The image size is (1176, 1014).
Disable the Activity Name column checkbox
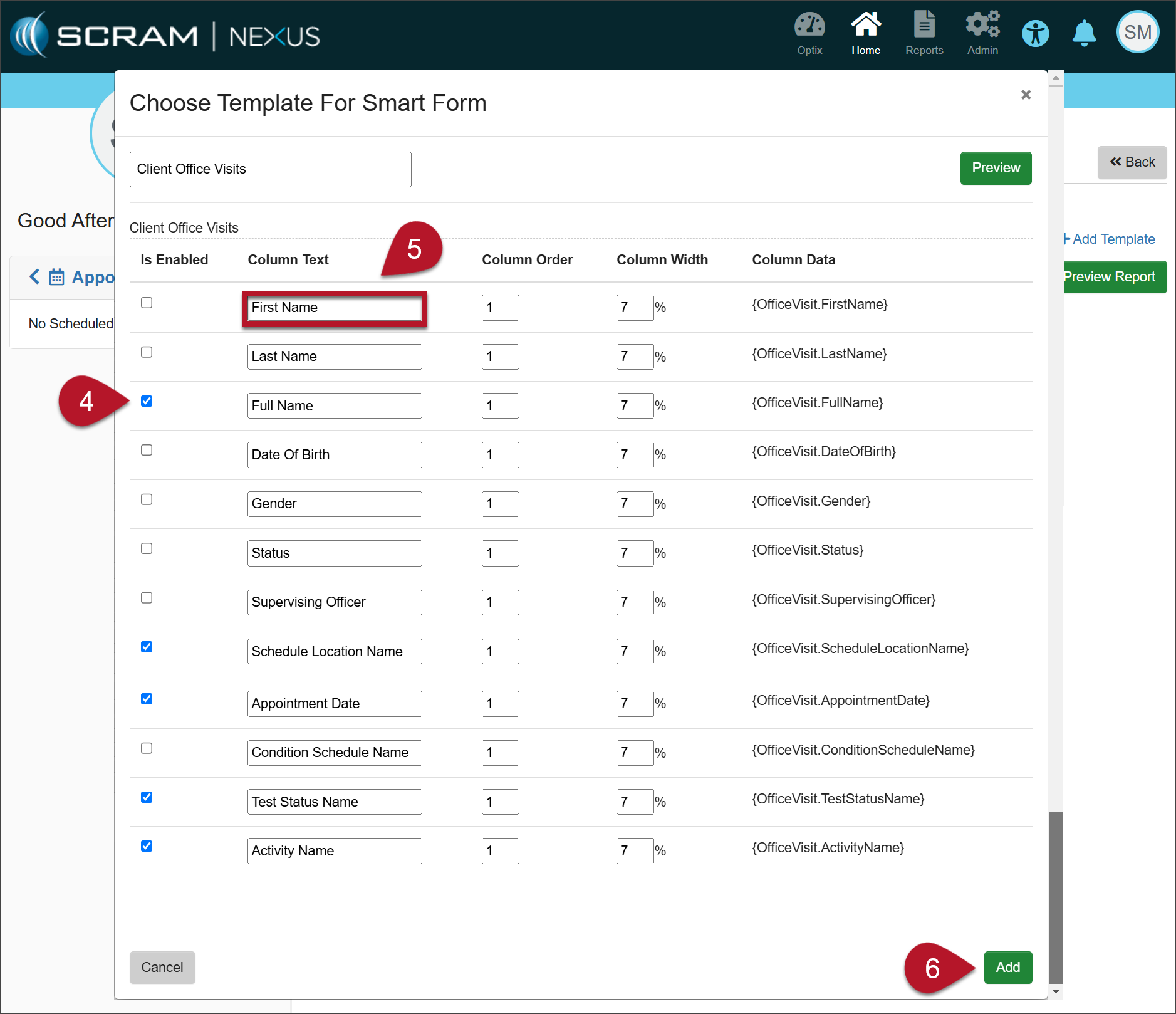coord(147,847)
